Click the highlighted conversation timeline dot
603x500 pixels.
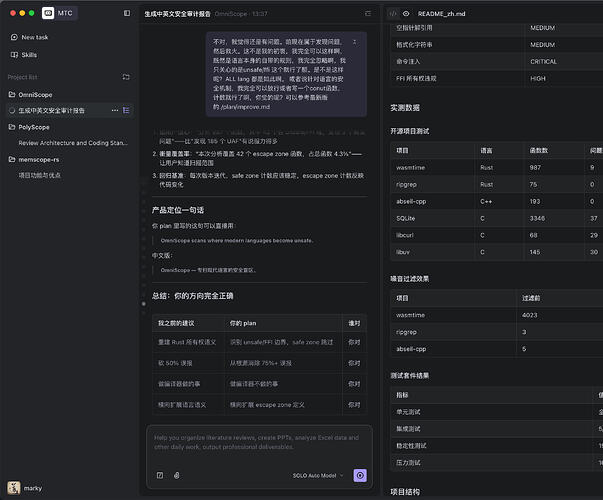pos(144,304)
